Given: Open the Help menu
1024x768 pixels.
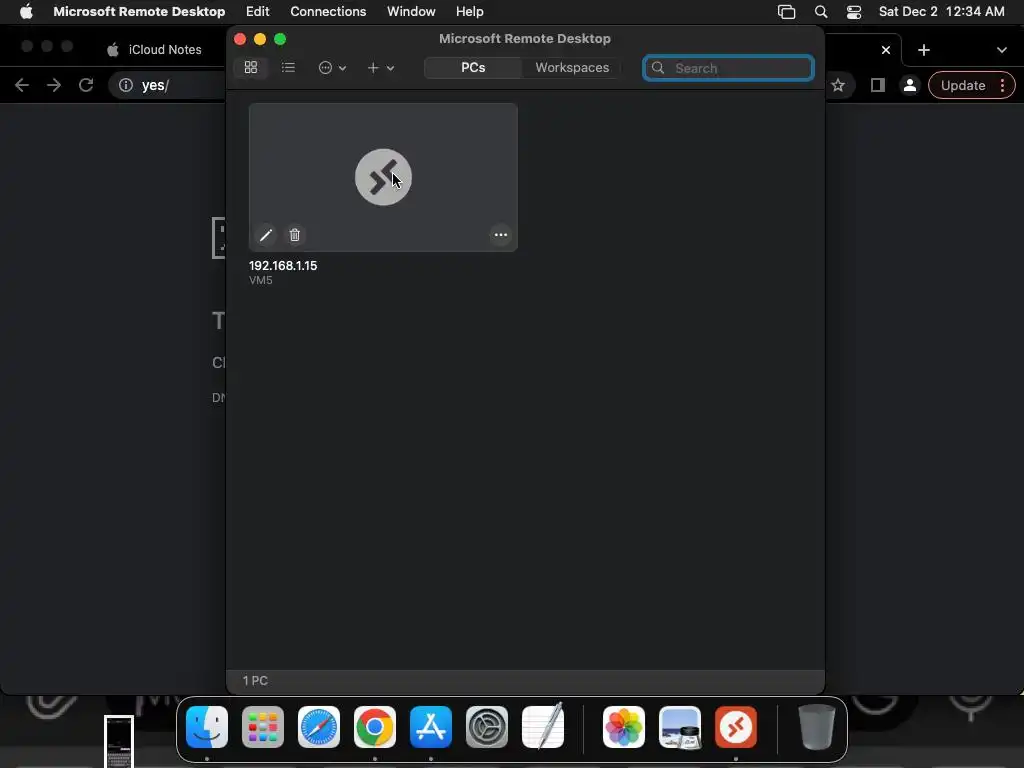Looking at the screenshot, I should [470, 12].
